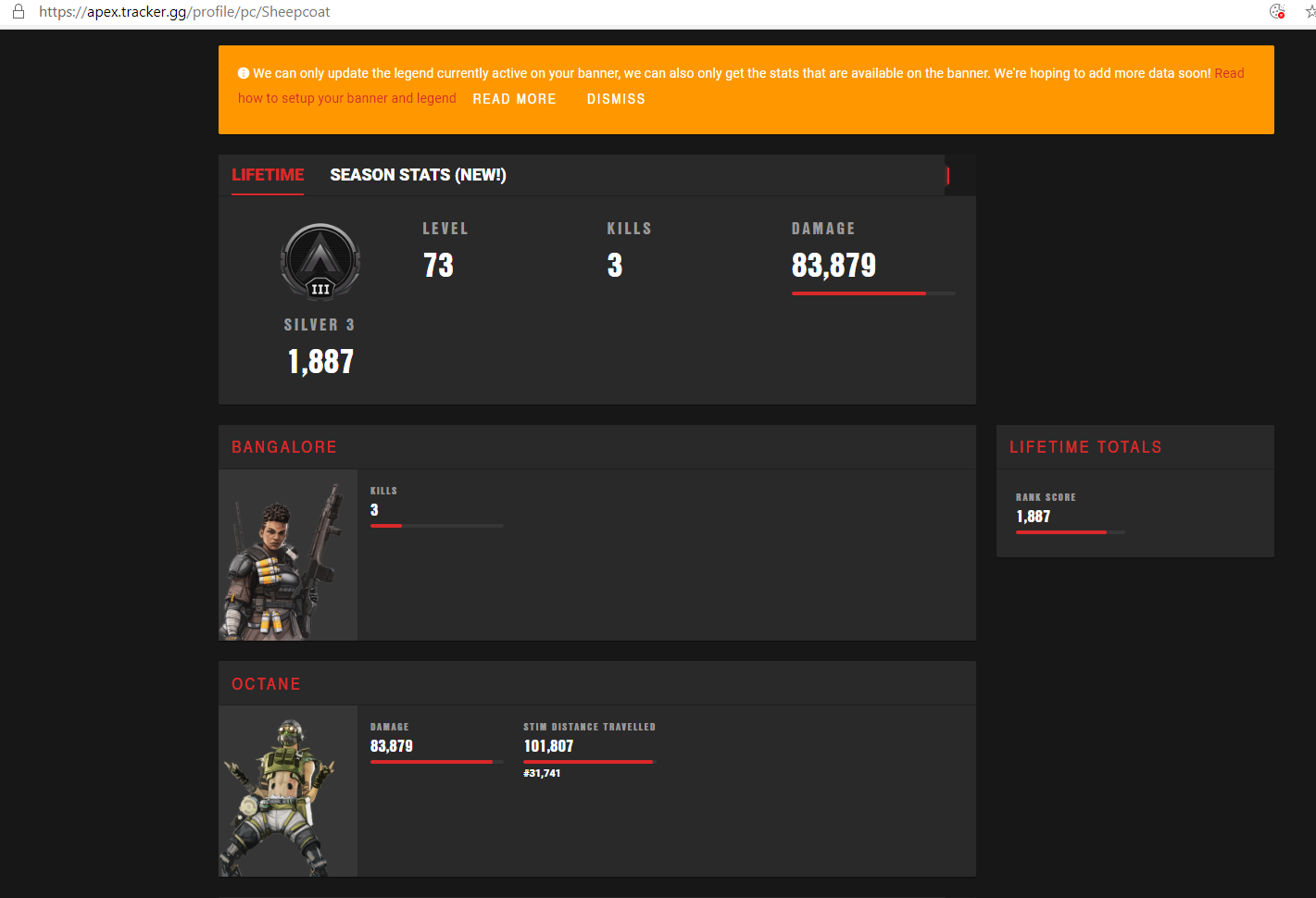The height and width of the screenshot is (898, 1316).
Task: Click the Stim Distance Travelled progress bar
Action: coord(590,762)
